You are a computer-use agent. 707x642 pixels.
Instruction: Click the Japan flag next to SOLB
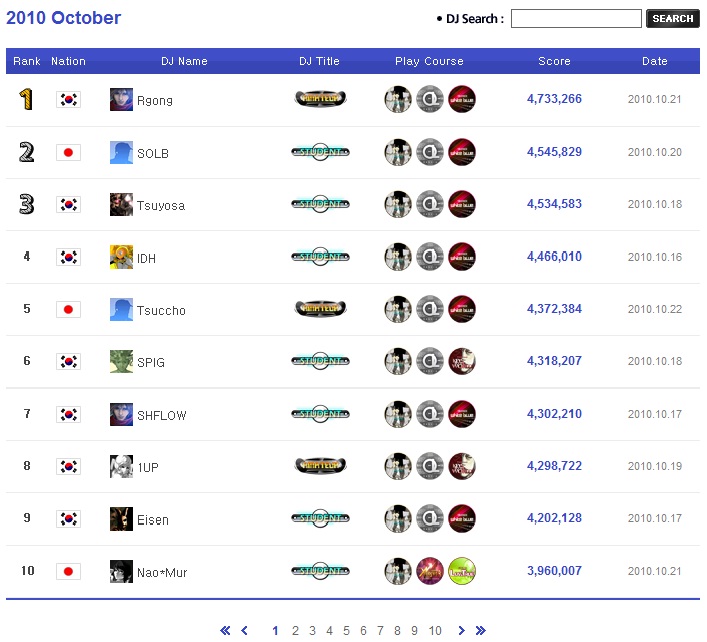pos(68,153)
